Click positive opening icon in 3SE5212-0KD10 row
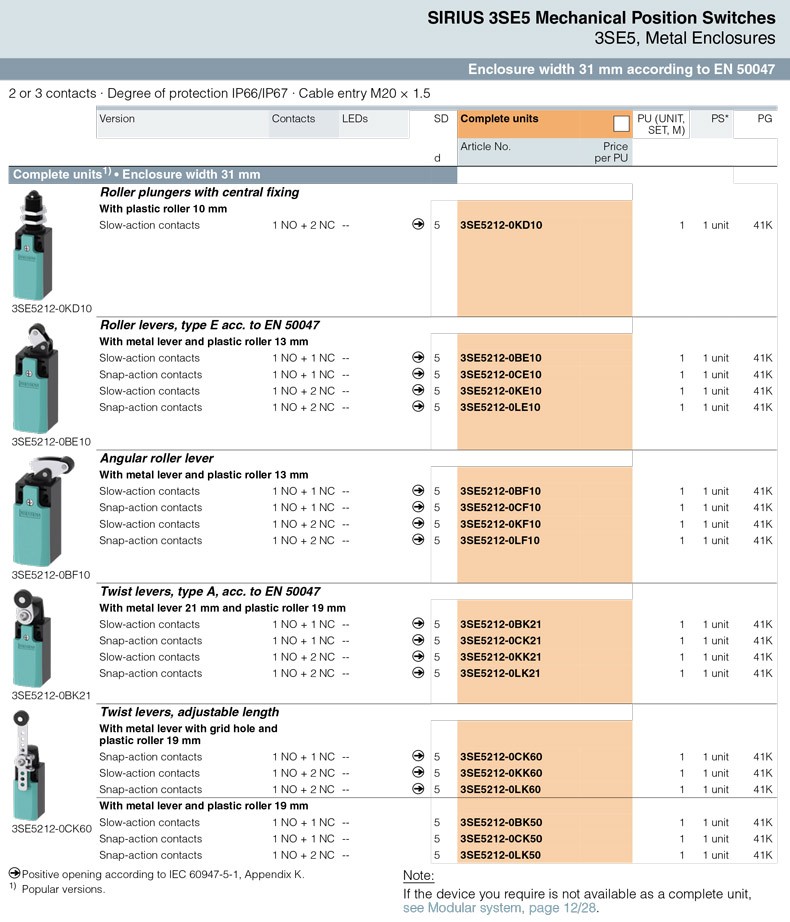 point(418,225)
